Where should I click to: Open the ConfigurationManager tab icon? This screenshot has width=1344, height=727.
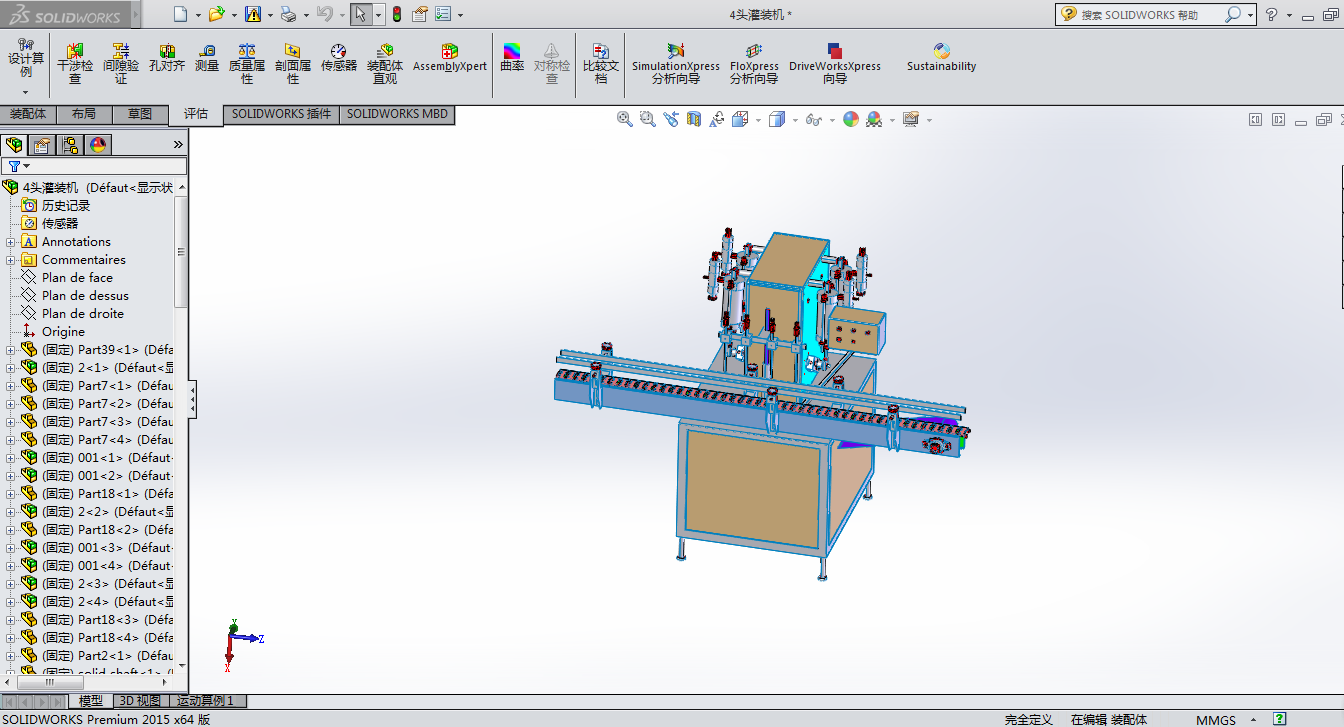click(x=69, y=145)
